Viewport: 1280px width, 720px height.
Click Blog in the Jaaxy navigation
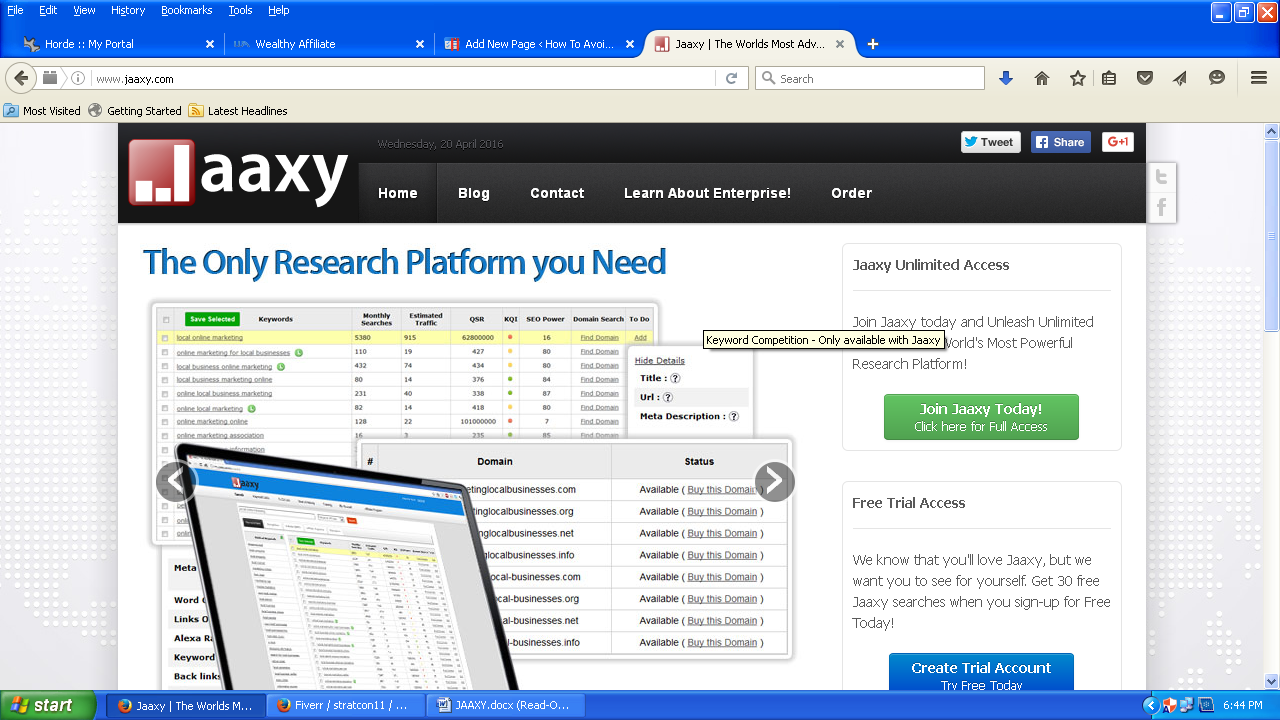tap(474, 193)
